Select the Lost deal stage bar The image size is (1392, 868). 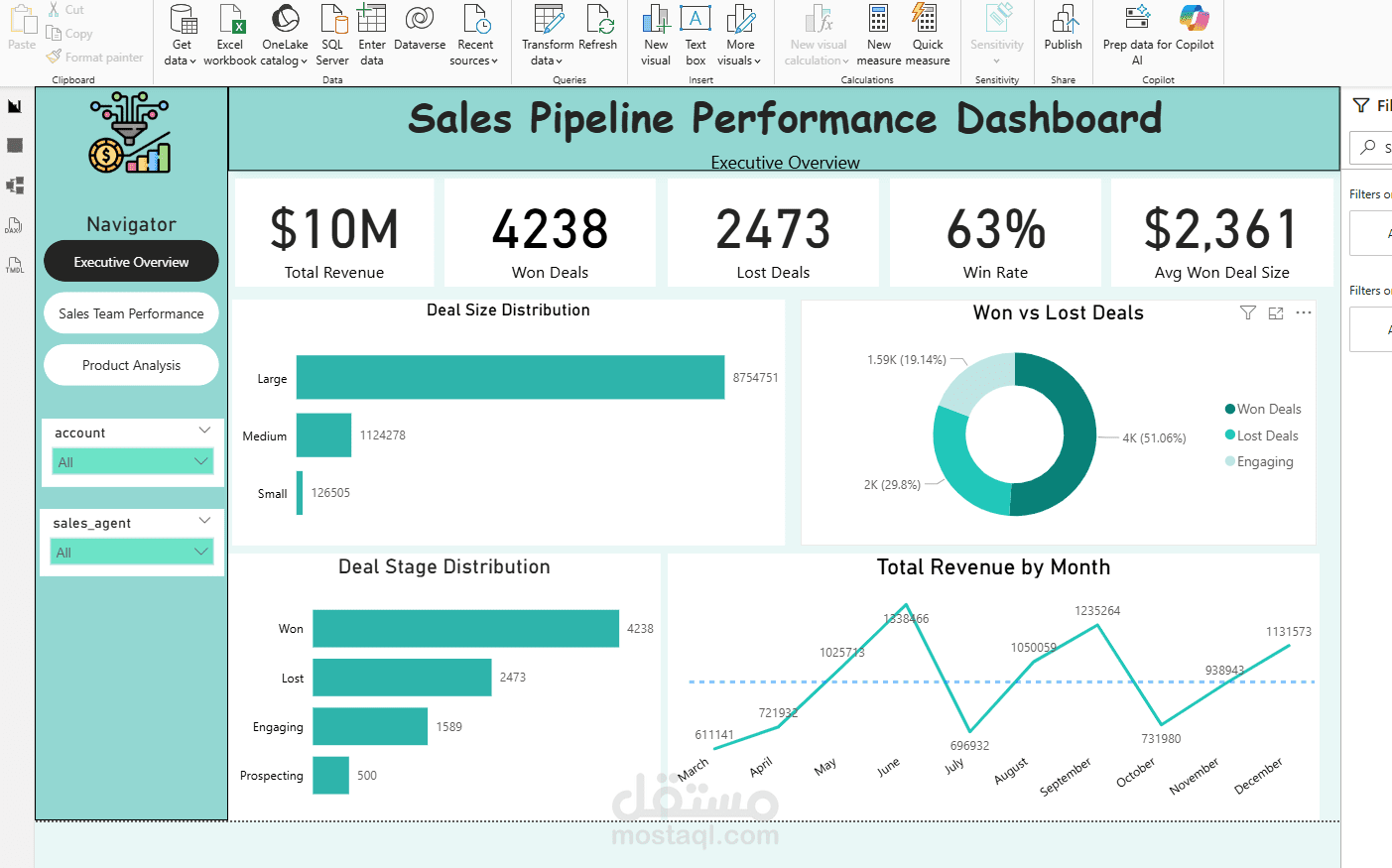click(402, 678)
